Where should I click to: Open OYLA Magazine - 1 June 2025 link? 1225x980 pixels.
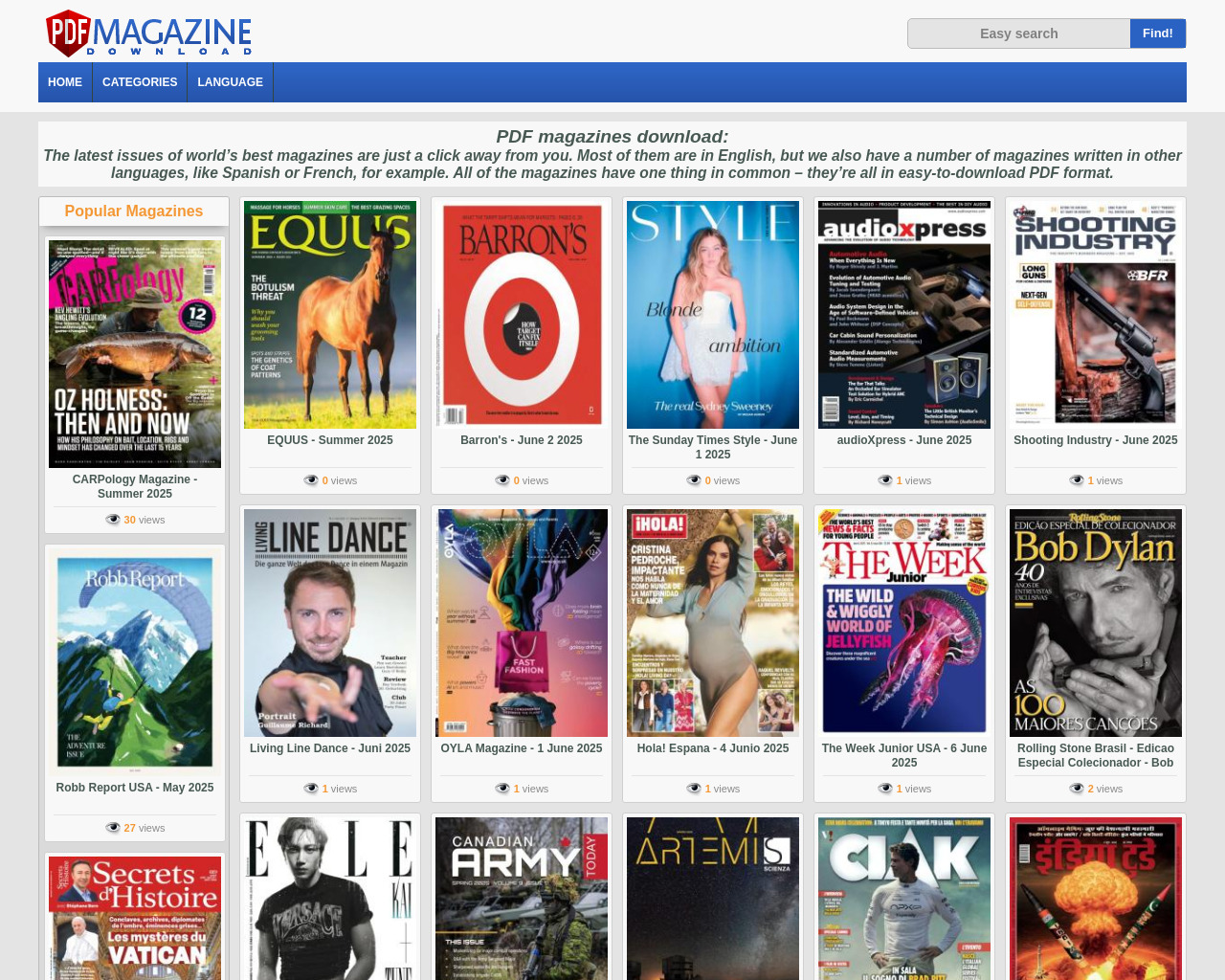tap(522, 748)
